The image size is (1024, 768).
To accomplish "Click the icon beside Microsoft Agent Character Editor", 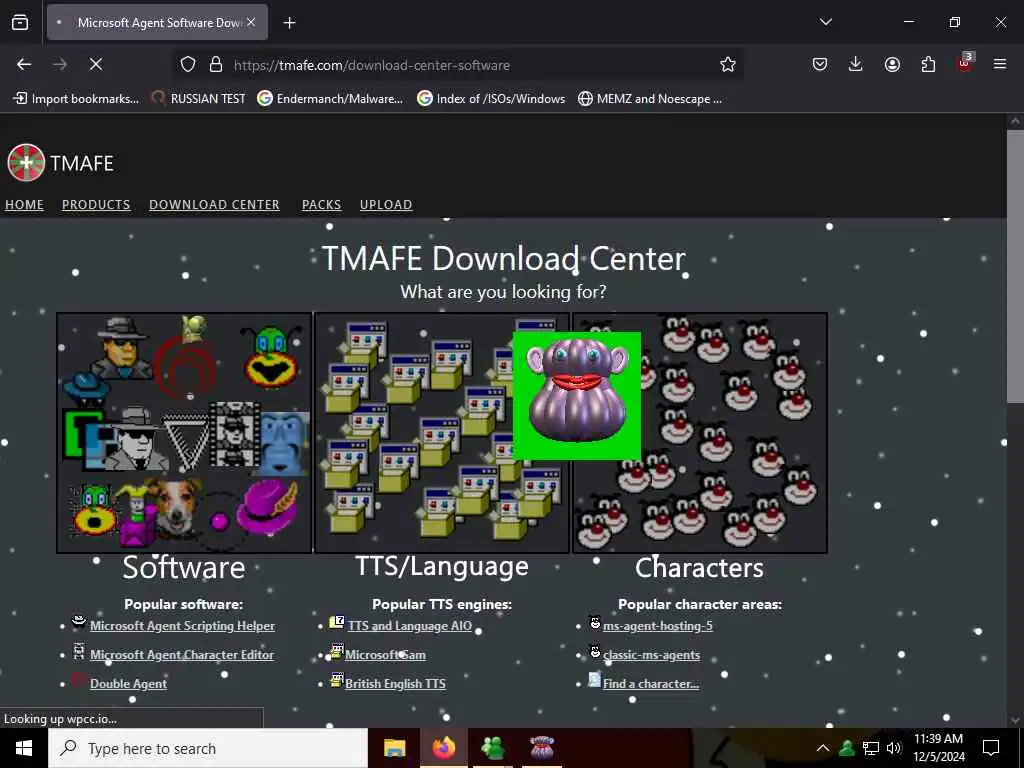I will point(79,650).
